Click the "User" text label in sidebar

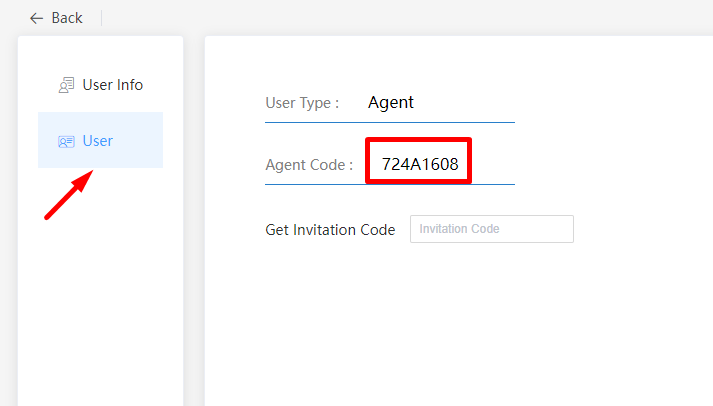(98, 141)
